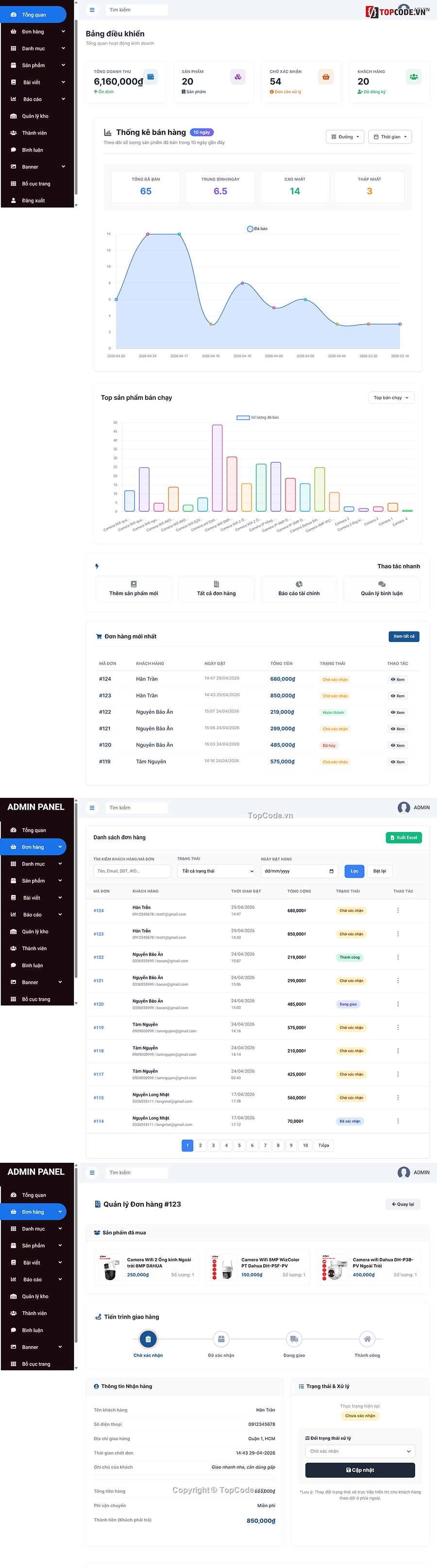Click the user icon beside Thông tin Nhận hàng
This screenshot has height=1568, width=437.
click(96, 1386)
